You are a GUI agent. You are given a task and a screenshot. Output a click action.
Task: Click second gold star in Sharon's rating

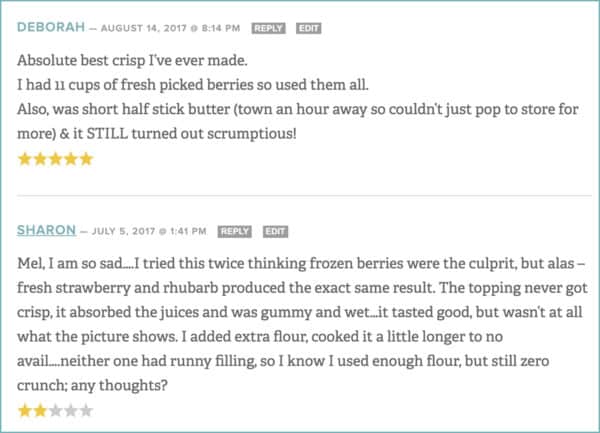[40, 410]
